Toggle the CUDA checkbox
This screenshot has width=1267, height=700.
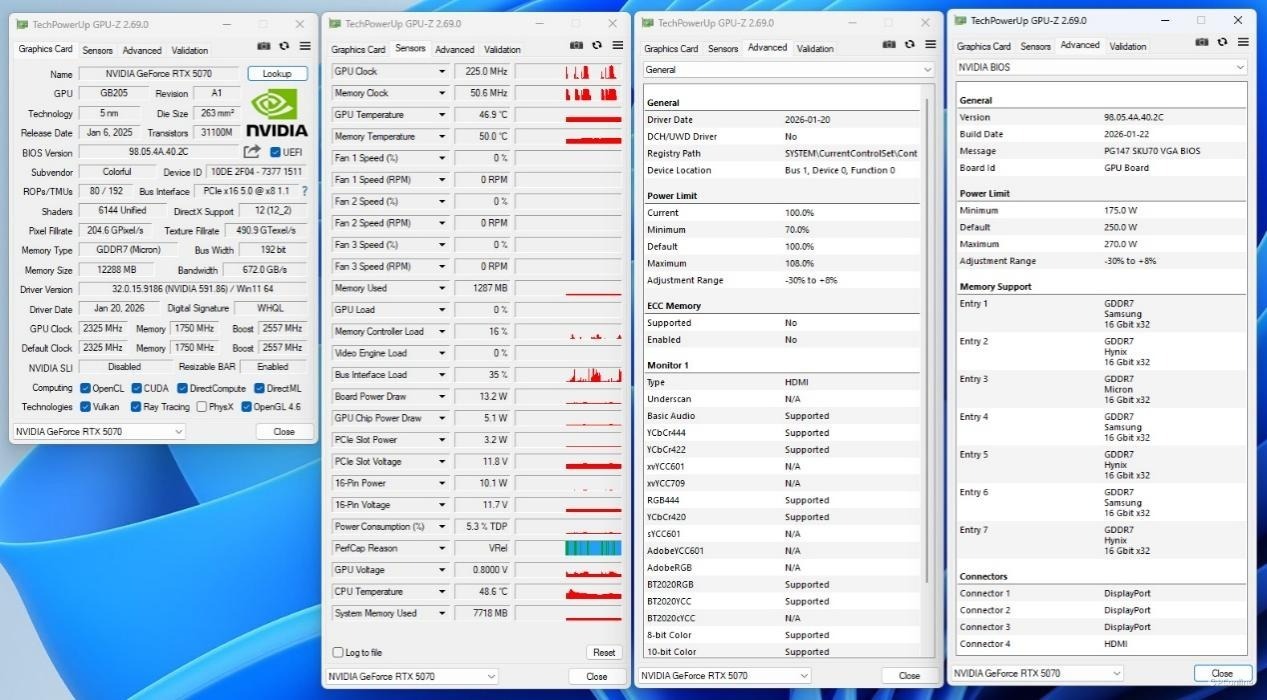(136, 388)
